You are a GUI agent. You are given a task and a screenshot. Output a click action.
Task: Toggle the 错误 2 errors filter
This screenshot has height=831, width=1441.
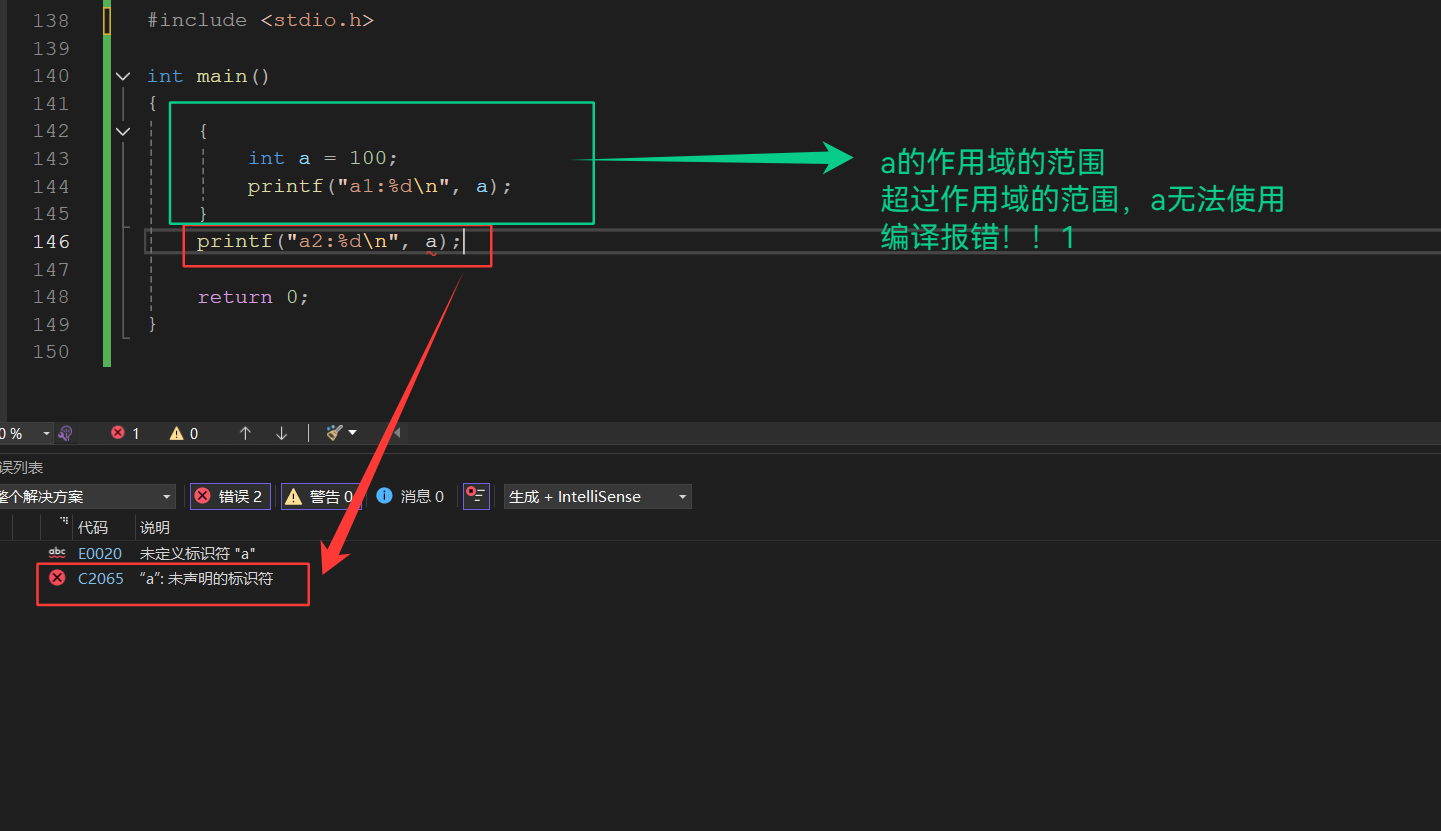click(x=230, y=496)
